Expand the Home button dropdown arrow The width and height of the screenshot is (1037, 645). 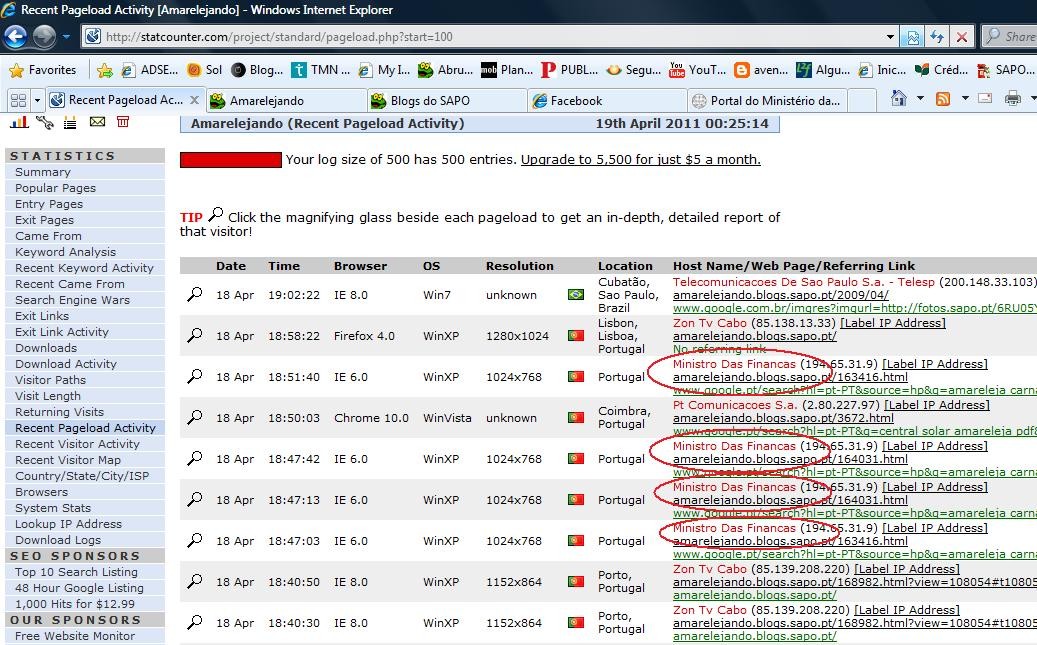[x=920, y=99]
